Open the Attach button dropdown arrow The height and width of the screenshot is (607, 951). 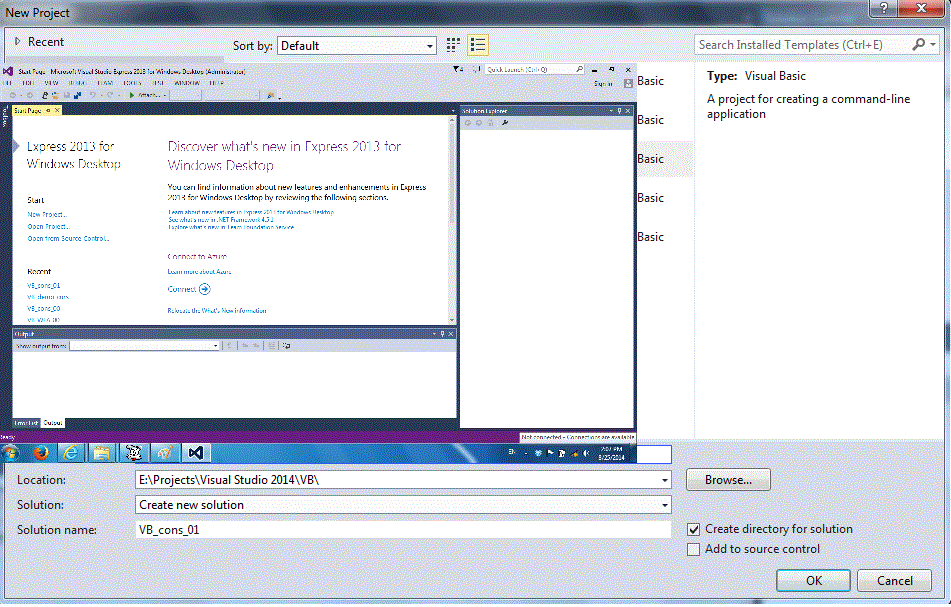[164, 95]
